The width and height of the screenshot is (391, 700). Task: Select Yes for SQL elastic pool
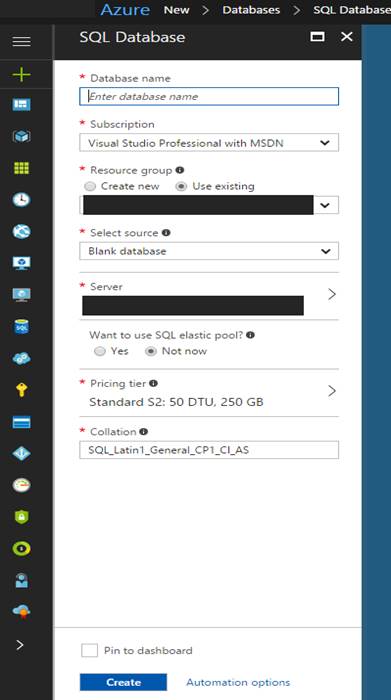pos(100,351)
